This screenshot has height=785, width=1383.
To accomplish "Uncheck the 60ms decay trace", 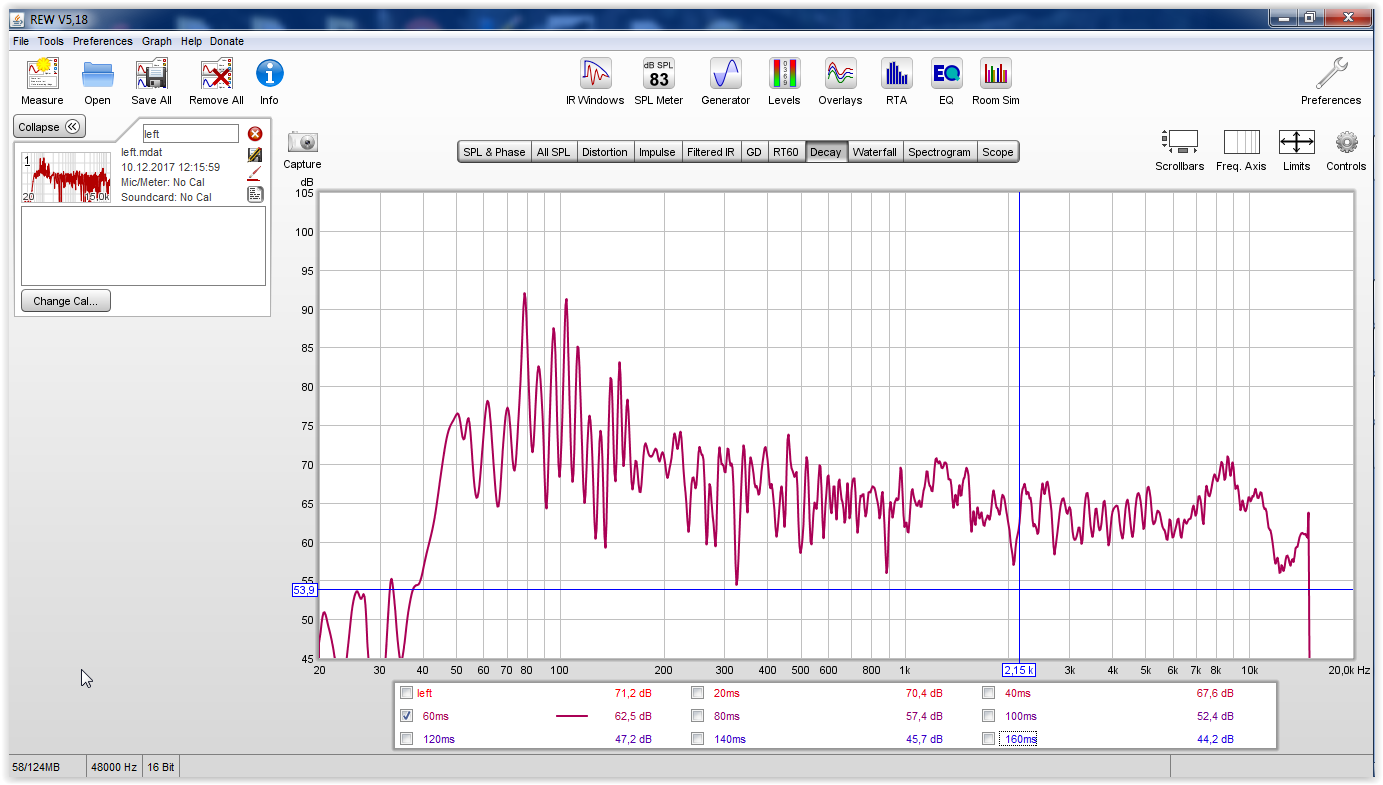I will point(406,716).
